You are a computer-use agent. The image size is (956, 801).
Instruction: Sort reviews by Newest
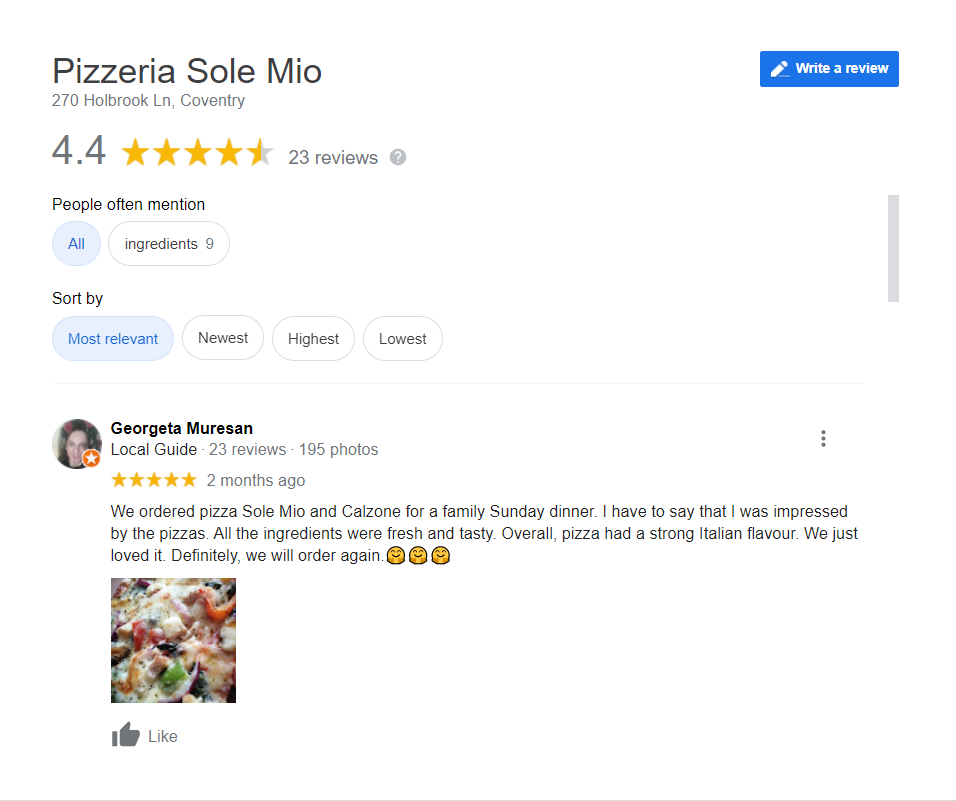pyautogui.click(x=223, y=338)
